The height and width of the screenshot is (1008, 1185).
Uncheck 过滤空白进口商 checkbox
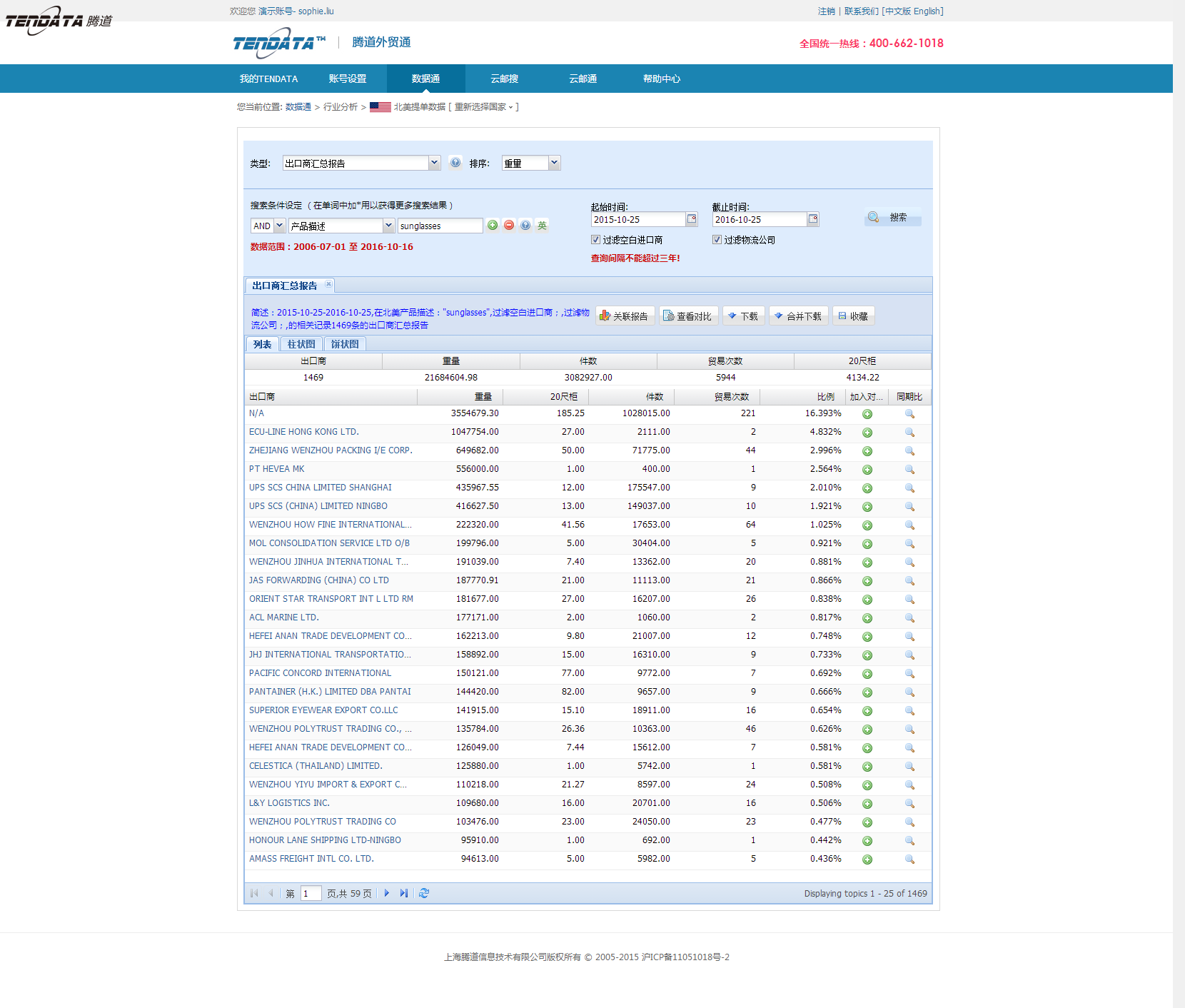coord(595,240)
